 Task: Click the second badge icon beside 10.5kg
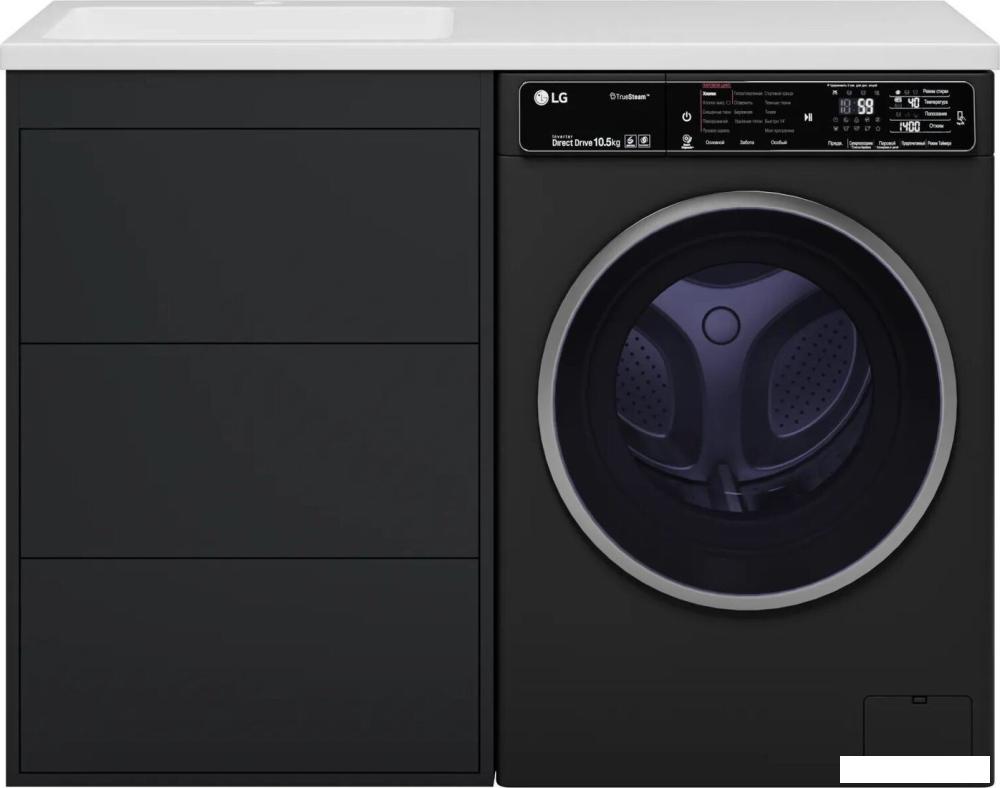[644, 141]
